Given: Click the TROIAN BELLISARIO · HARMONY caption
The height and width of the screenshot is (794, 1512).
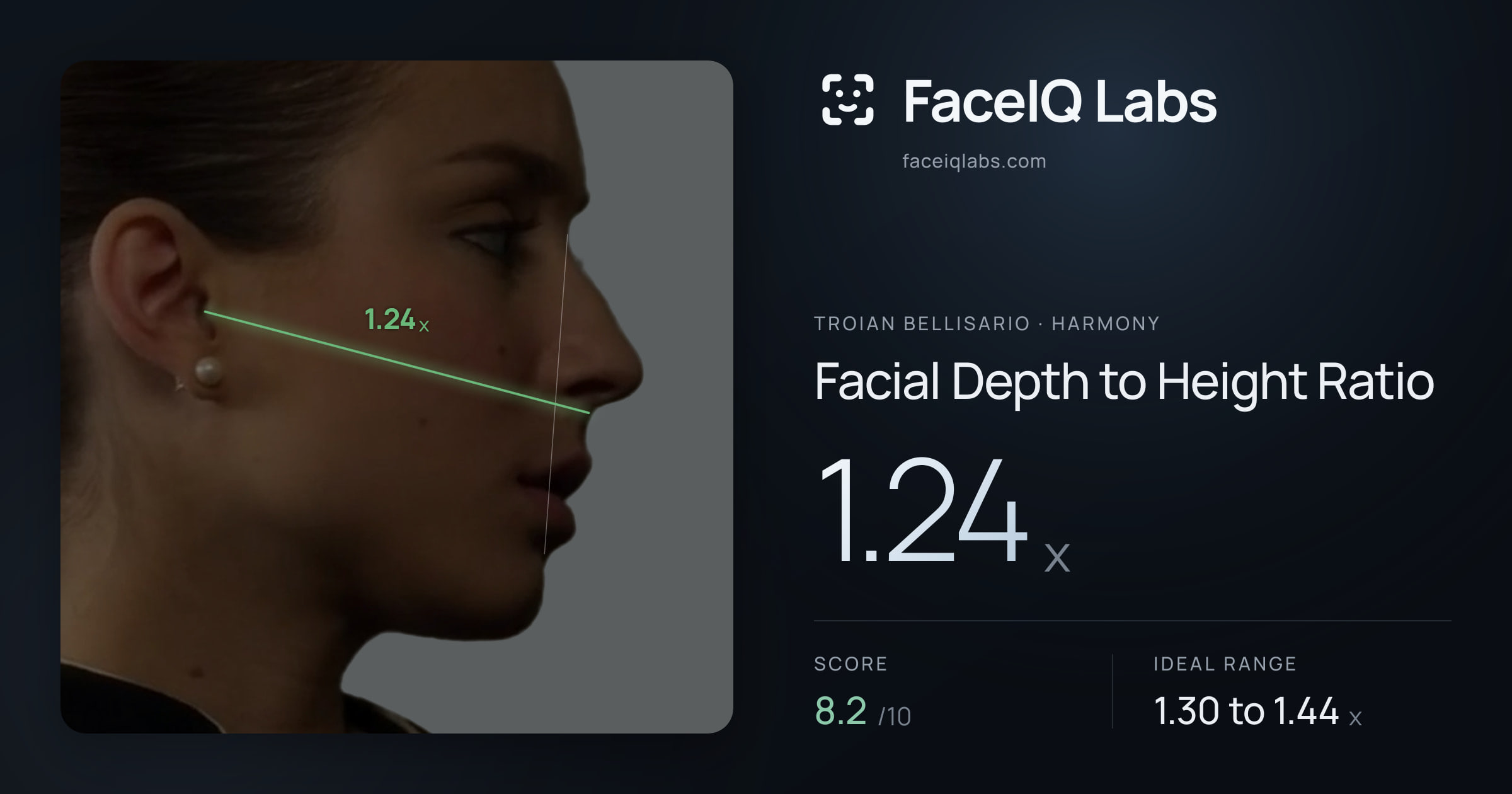Looking at the screenshot, I should point(987,324).
